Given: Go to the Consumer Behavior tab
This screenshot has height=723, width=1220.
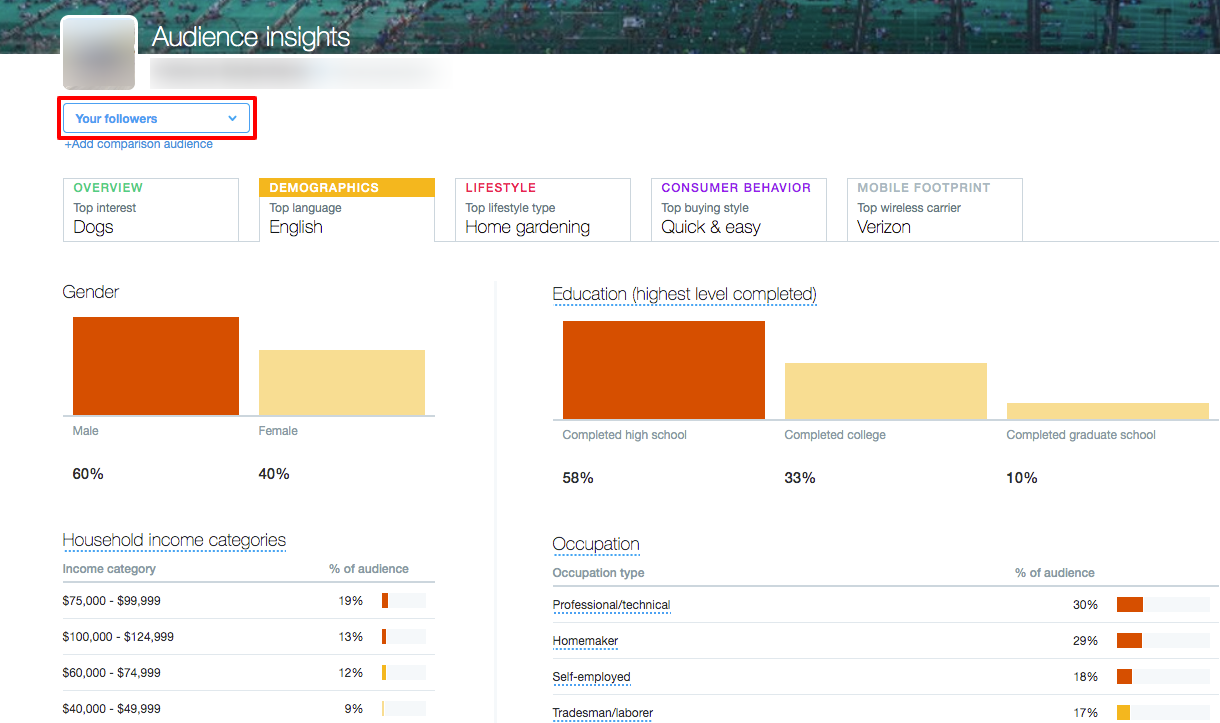Looking at the screenshot, I should pyautogui.click(x=738, y=209).
